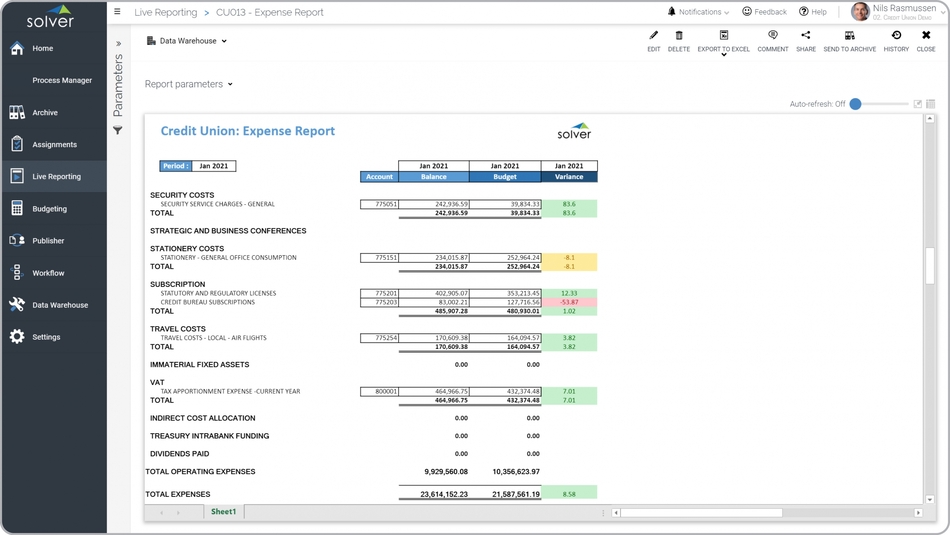
Task: Open the Notifications menu
Action: click(698, 12)
